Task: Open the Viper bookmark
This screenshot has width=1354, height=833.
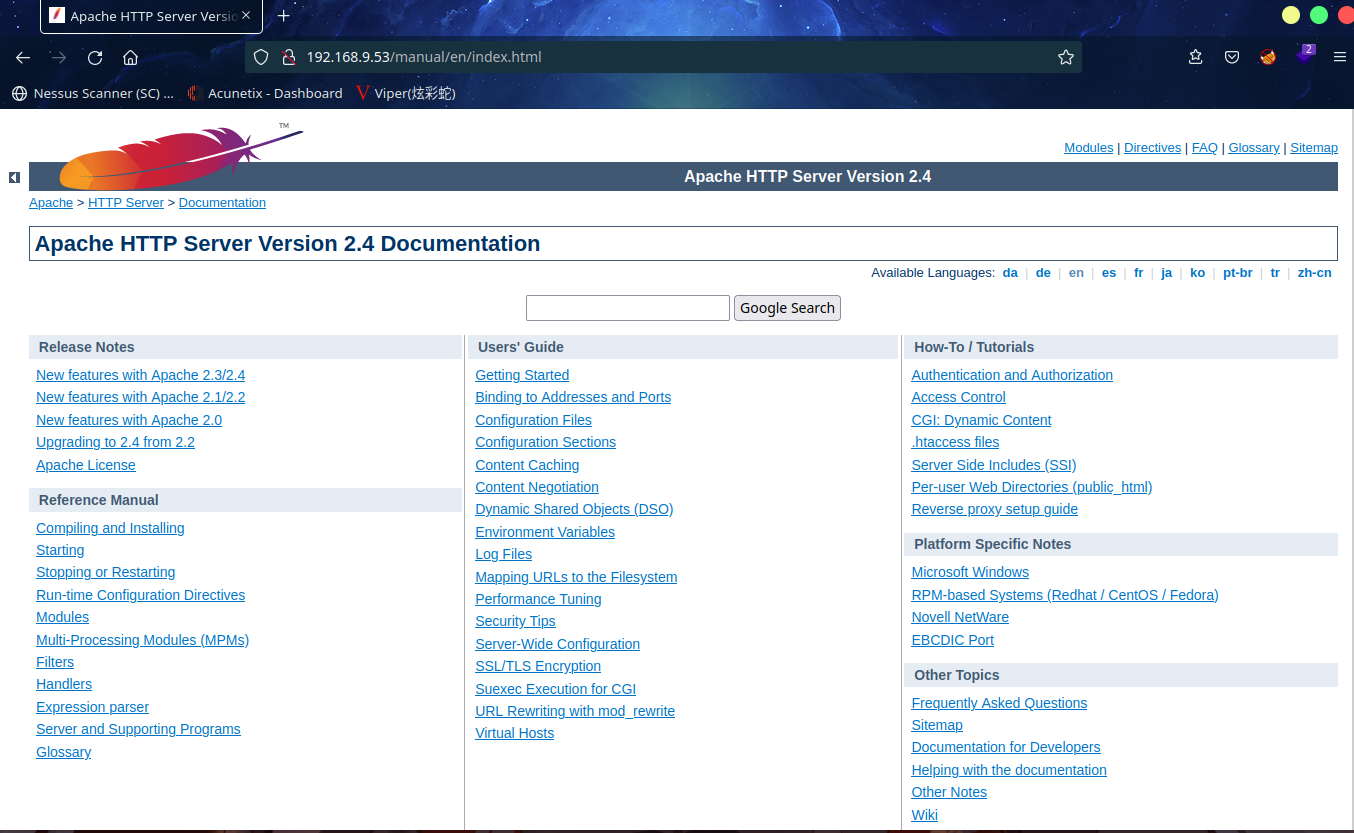Action: click(x=405, y=93)
